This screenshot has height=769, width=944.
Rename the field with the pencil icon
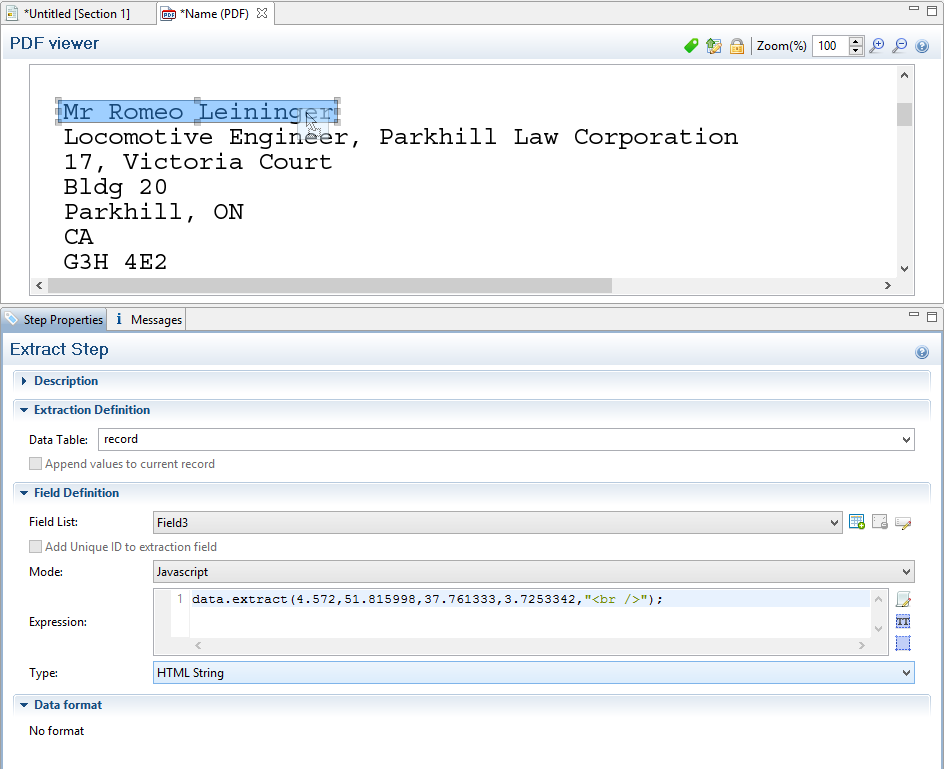coord(904,522)
